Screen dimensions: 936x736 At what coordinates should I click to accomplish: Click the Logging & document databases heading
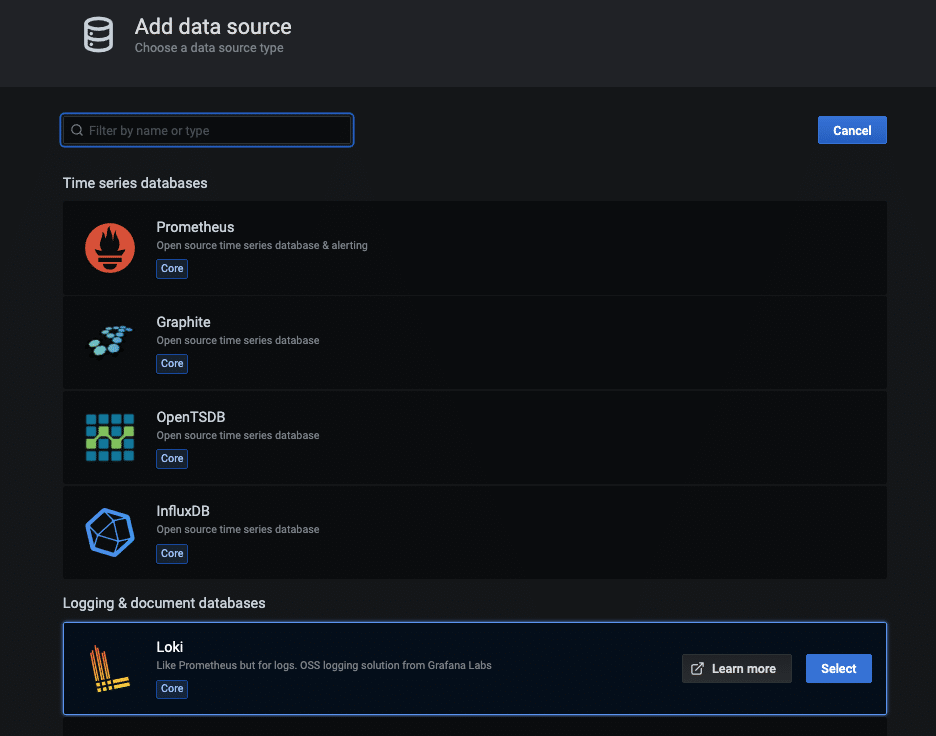164,603
